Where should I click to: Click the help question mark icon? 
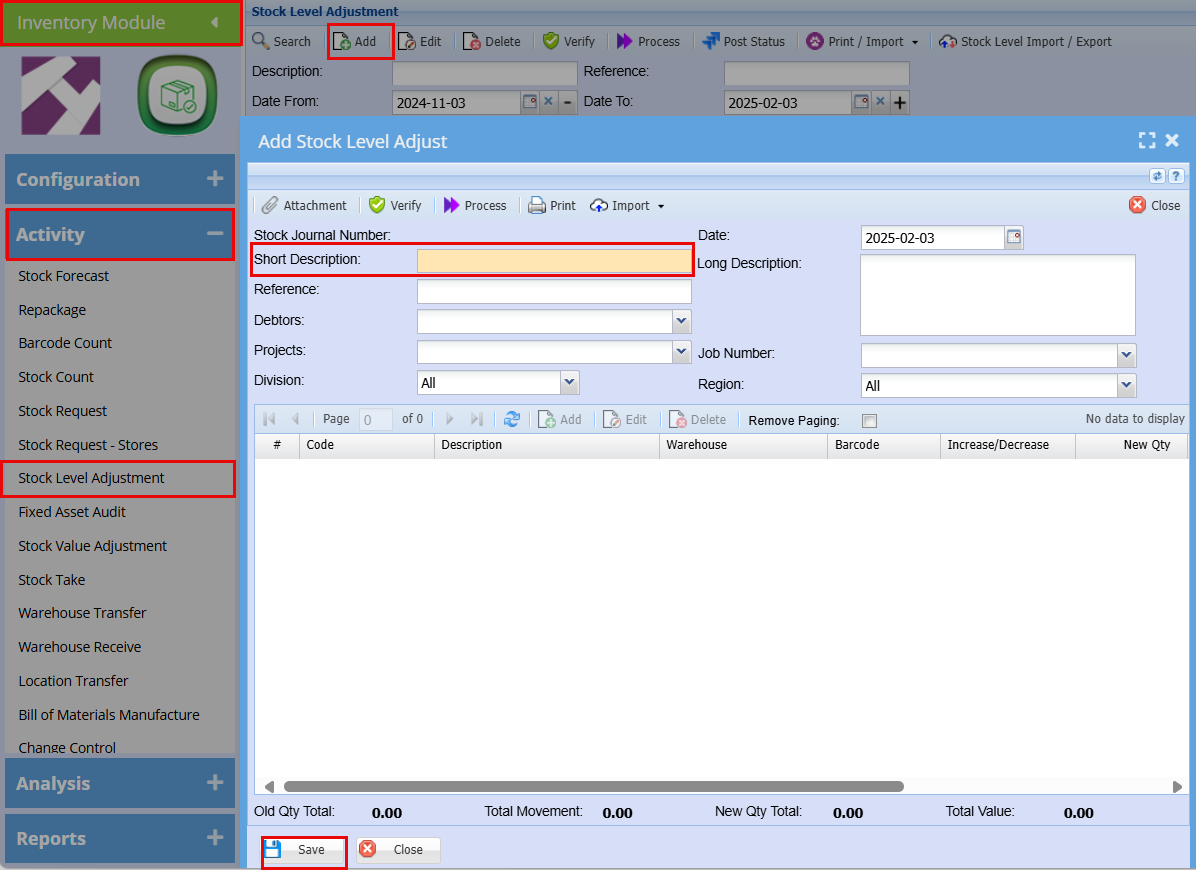1176,176
